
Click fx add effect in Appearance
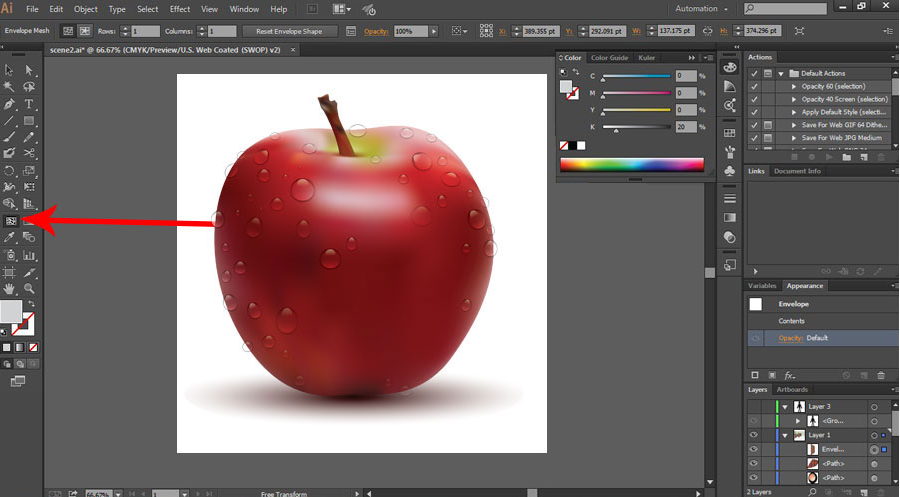(790, 375)
